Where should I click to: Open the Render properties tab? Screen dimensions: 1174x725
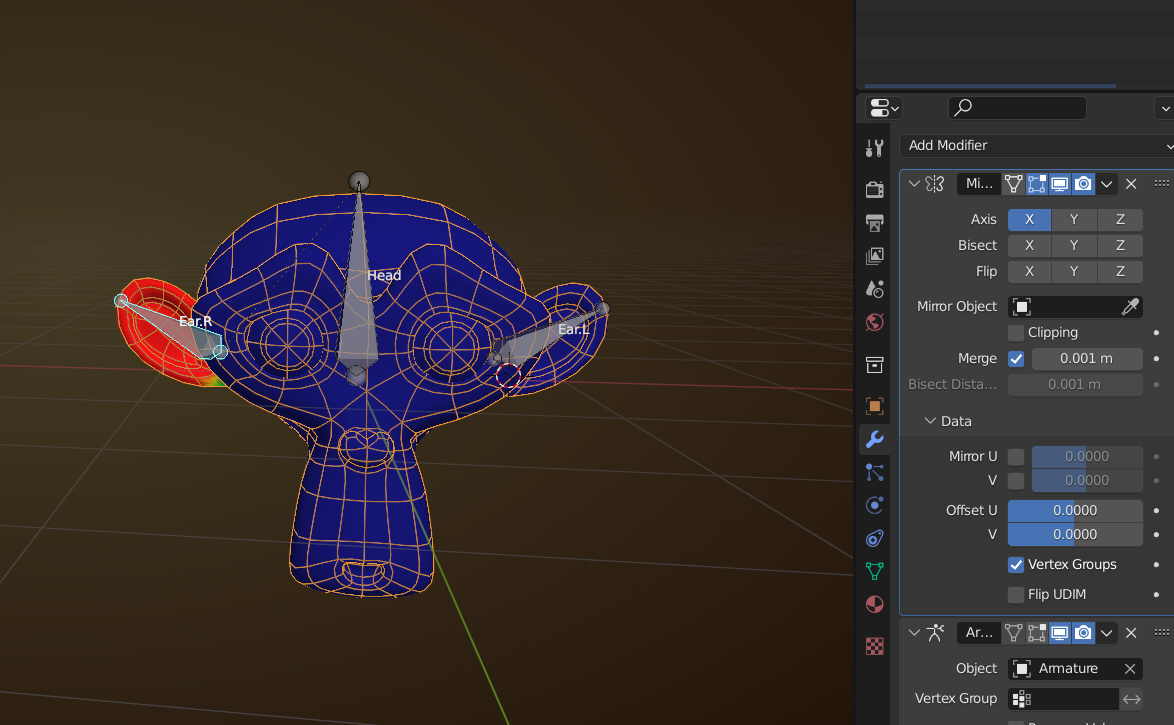(874, 190)
